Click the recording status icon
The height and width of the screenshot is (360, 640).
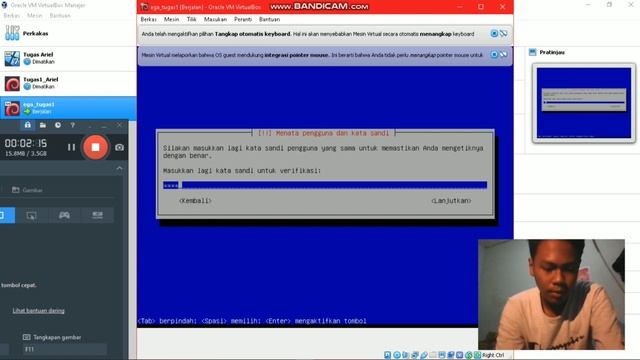tap(451, 355)
